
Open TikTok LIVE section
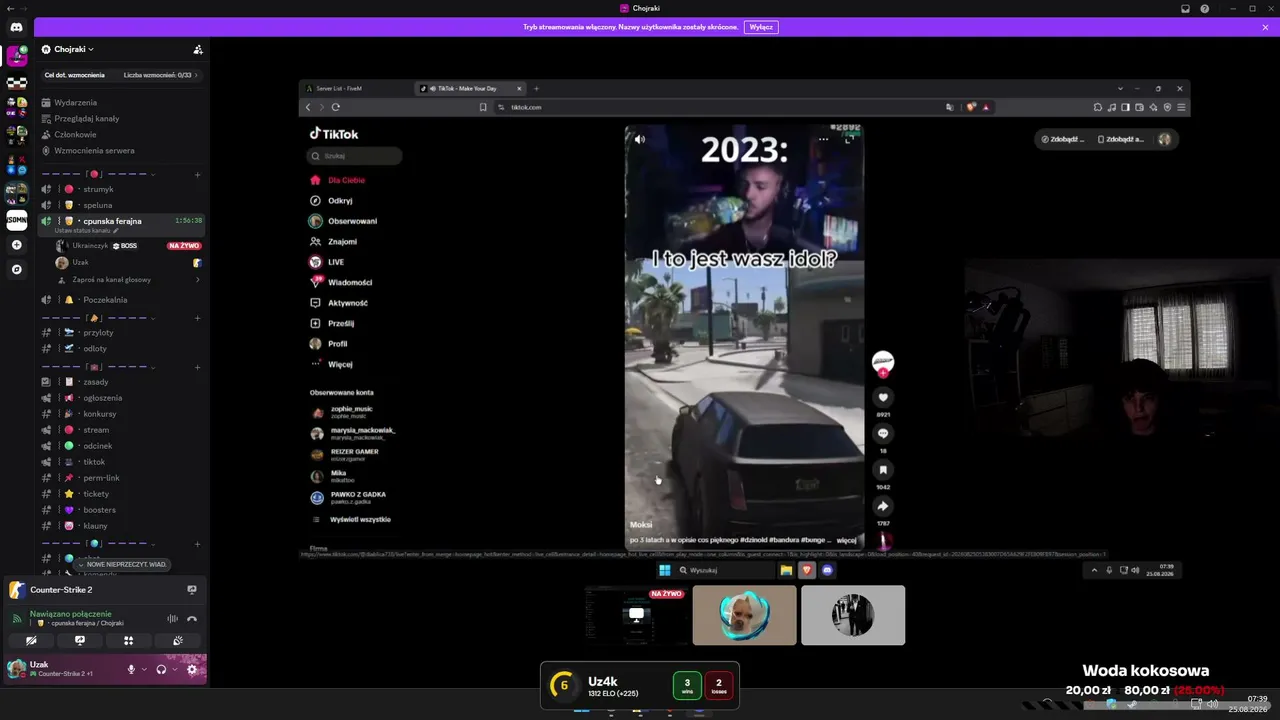(x=336, y=262)
